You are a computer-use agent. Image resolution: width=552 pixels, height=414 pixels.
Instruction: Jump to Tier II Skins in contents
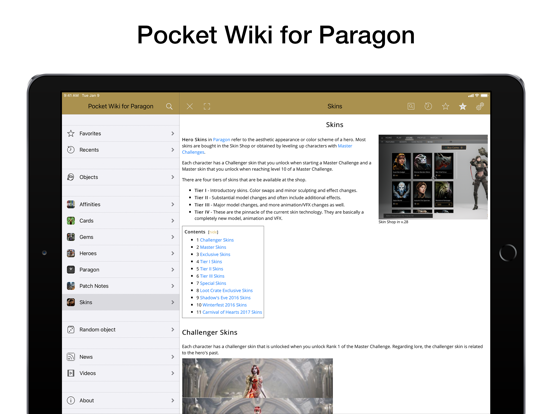(211, 269)
